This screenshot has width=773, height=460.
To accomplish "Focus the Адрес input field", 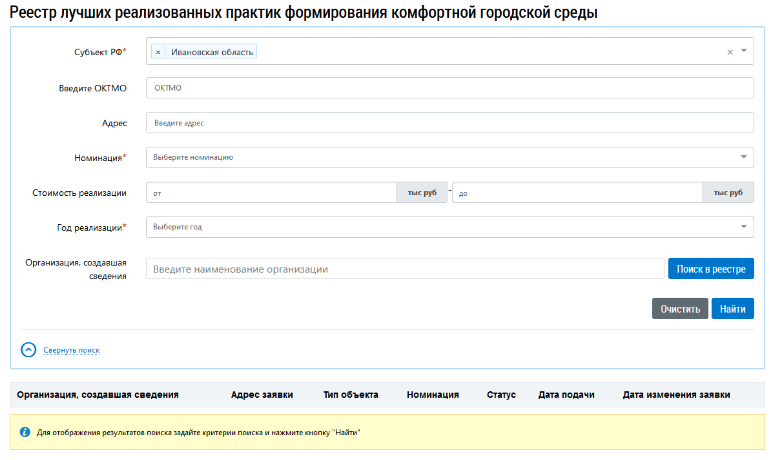I will pyautogui.click(x=449, y=123).
